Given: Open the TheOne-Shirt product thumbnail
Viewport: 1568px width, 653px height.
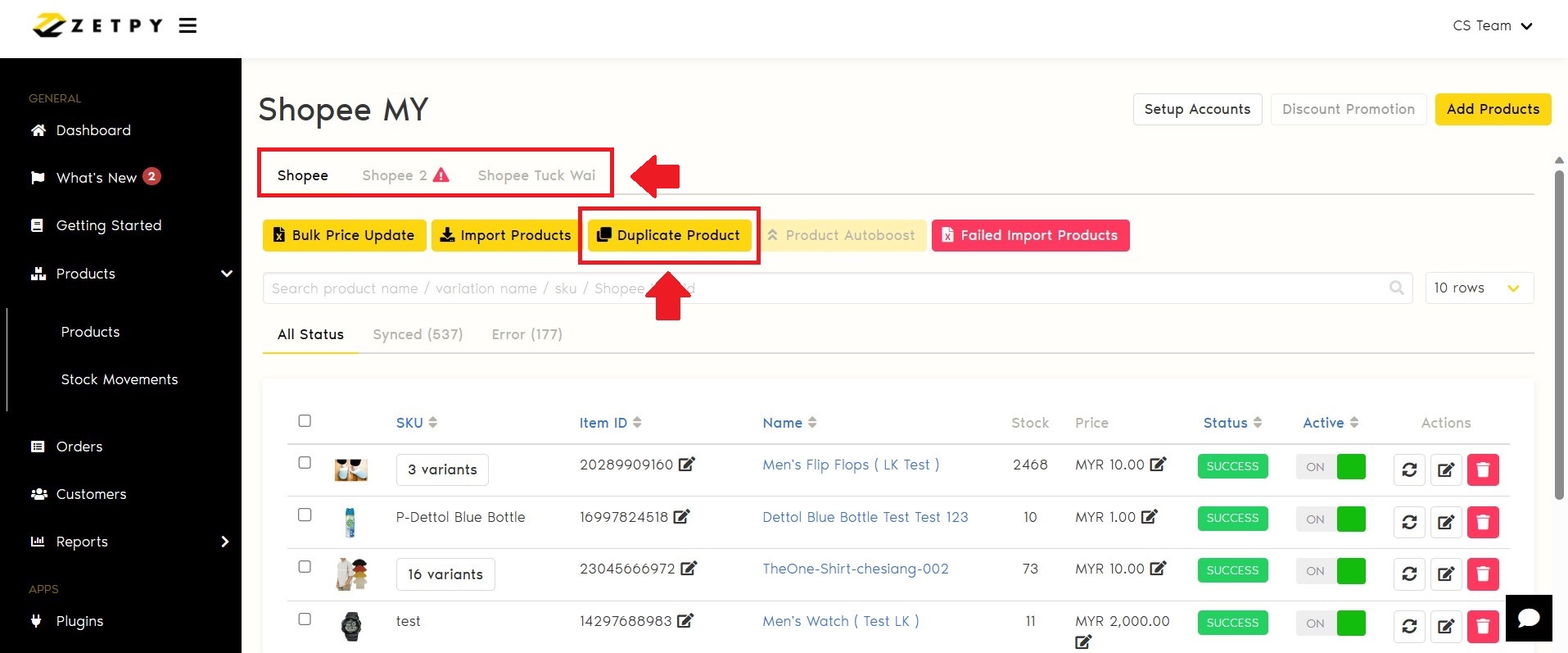Looking at the screenshot, I should point(352,574).
